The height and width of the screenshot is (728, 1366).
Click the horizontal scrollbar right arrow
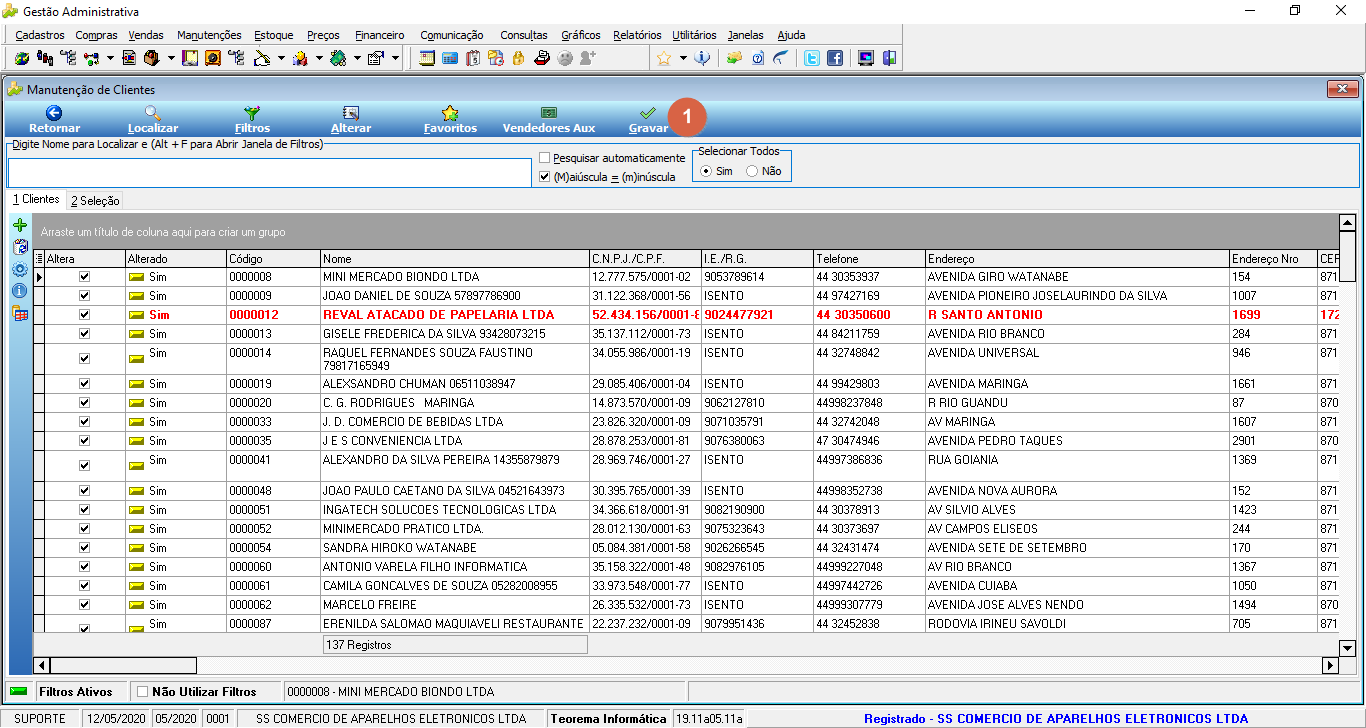(x=1330, y=665)
